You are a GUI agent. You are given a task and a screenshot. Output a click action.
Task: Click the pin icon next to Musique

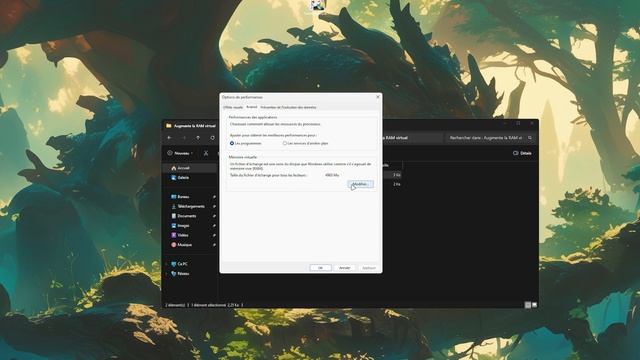[214, 245]
